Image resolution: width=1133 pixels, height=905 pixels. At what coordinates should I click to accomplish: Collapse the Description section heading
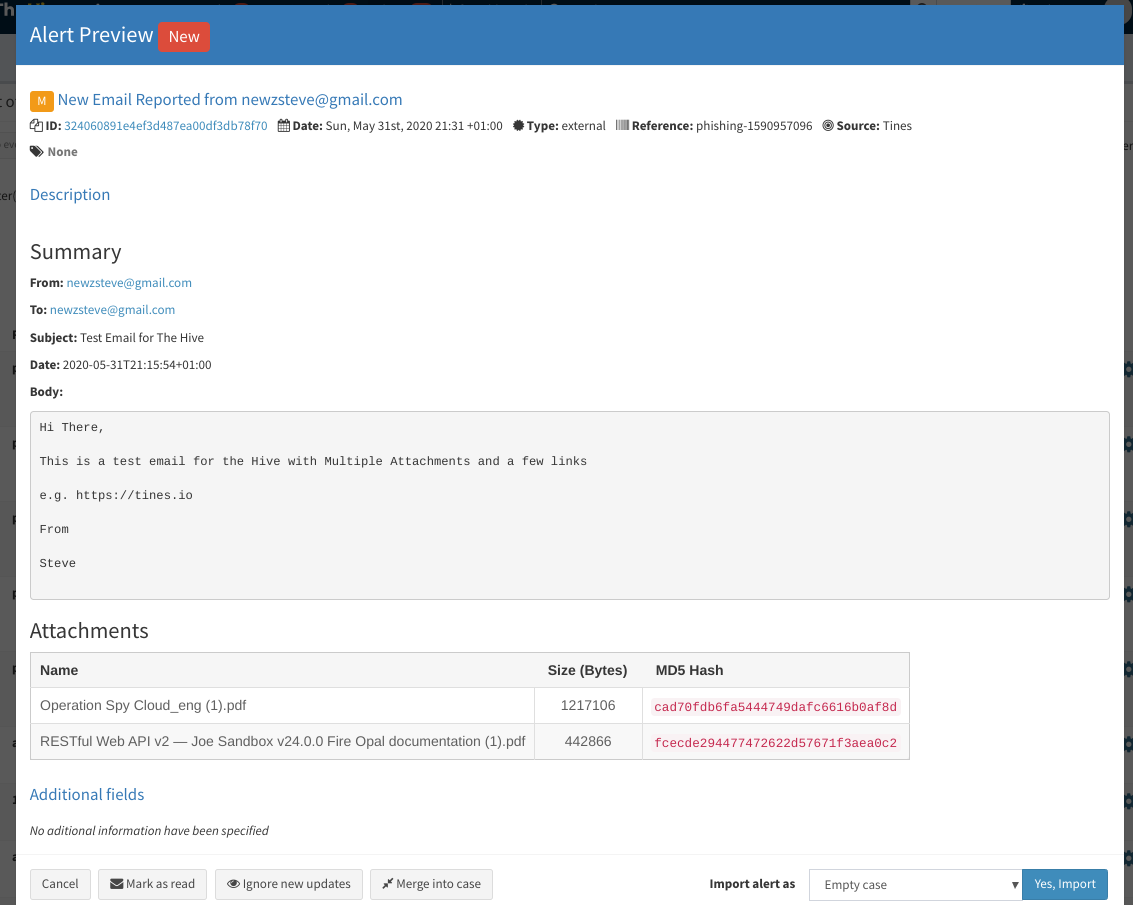pyautogui.click(x=70, y=194)
